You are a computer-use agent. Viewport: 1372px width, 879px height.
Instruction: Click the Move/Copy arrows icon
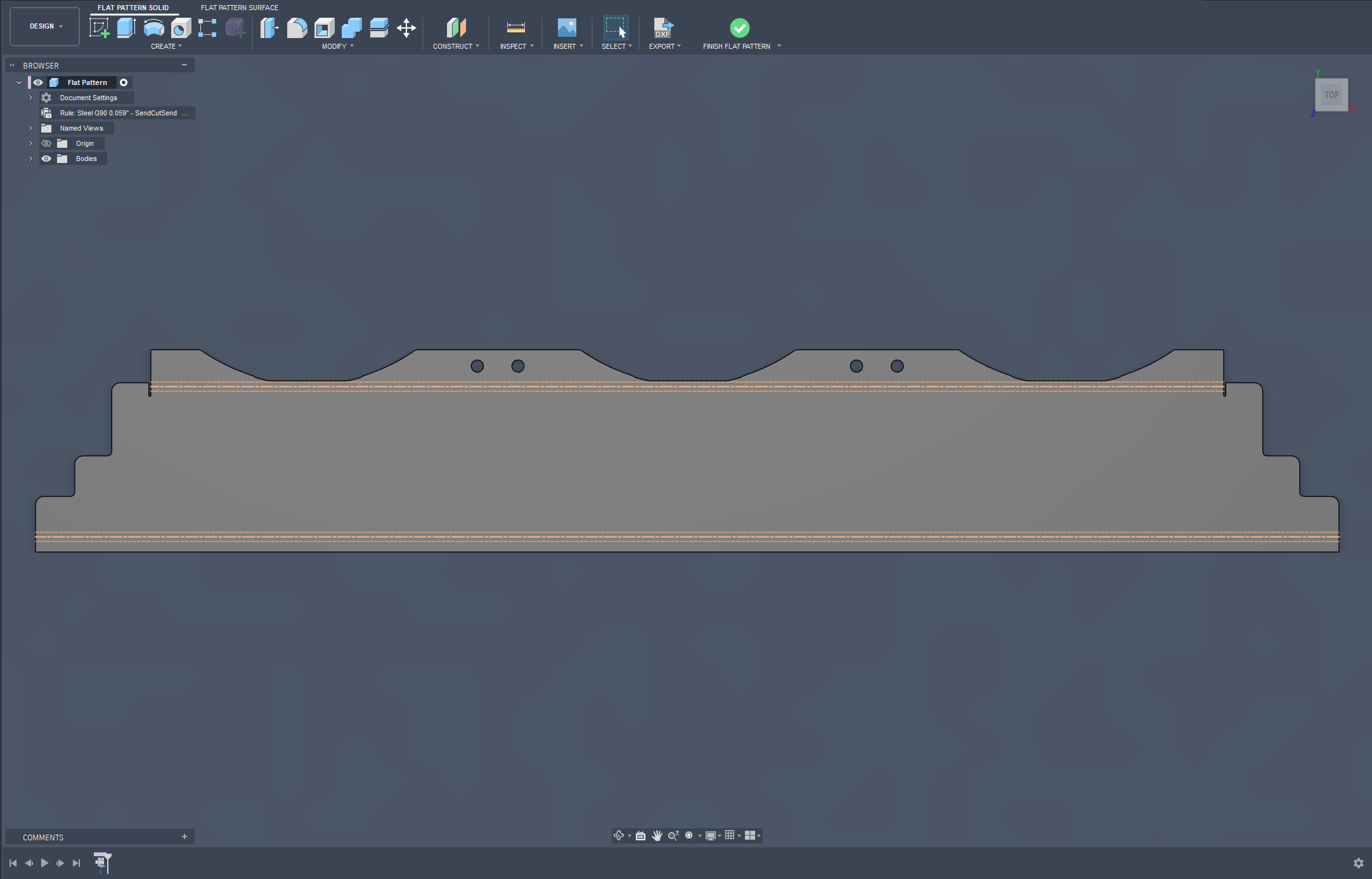point(406,28)
